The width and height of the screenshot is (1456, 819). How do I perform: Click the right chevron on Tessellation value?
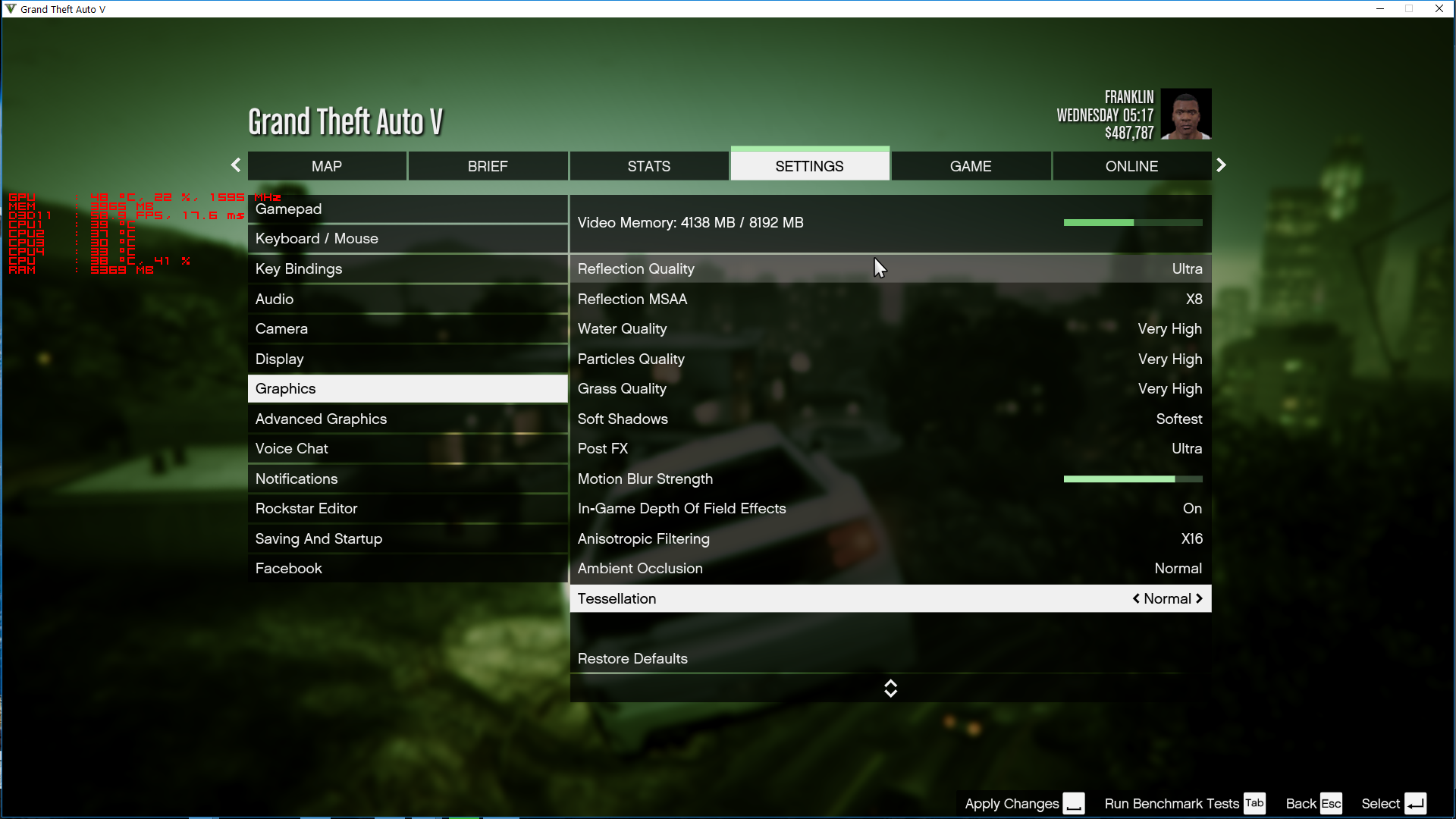1199,598
